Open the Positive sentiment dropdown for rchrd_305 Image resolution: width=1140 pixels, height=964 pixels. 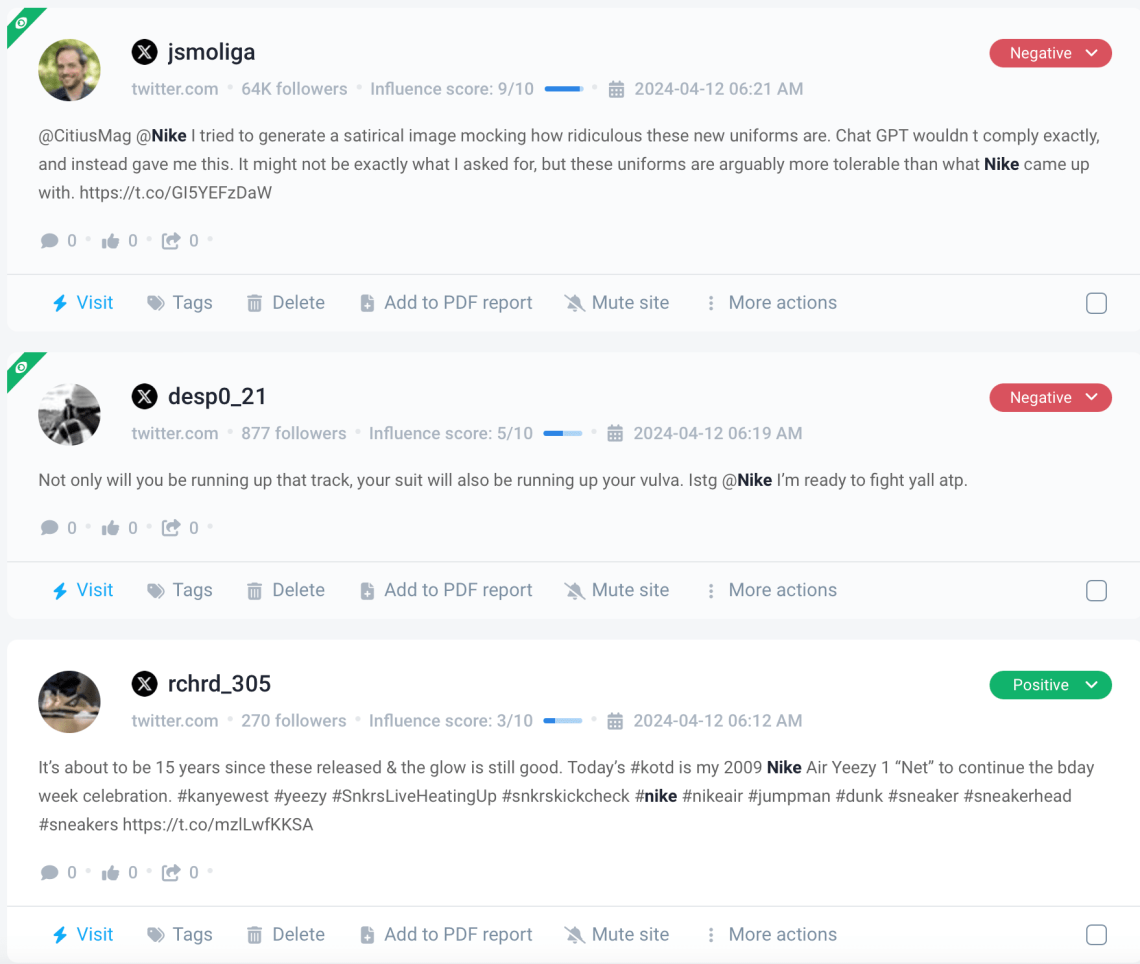point(1050,685)
